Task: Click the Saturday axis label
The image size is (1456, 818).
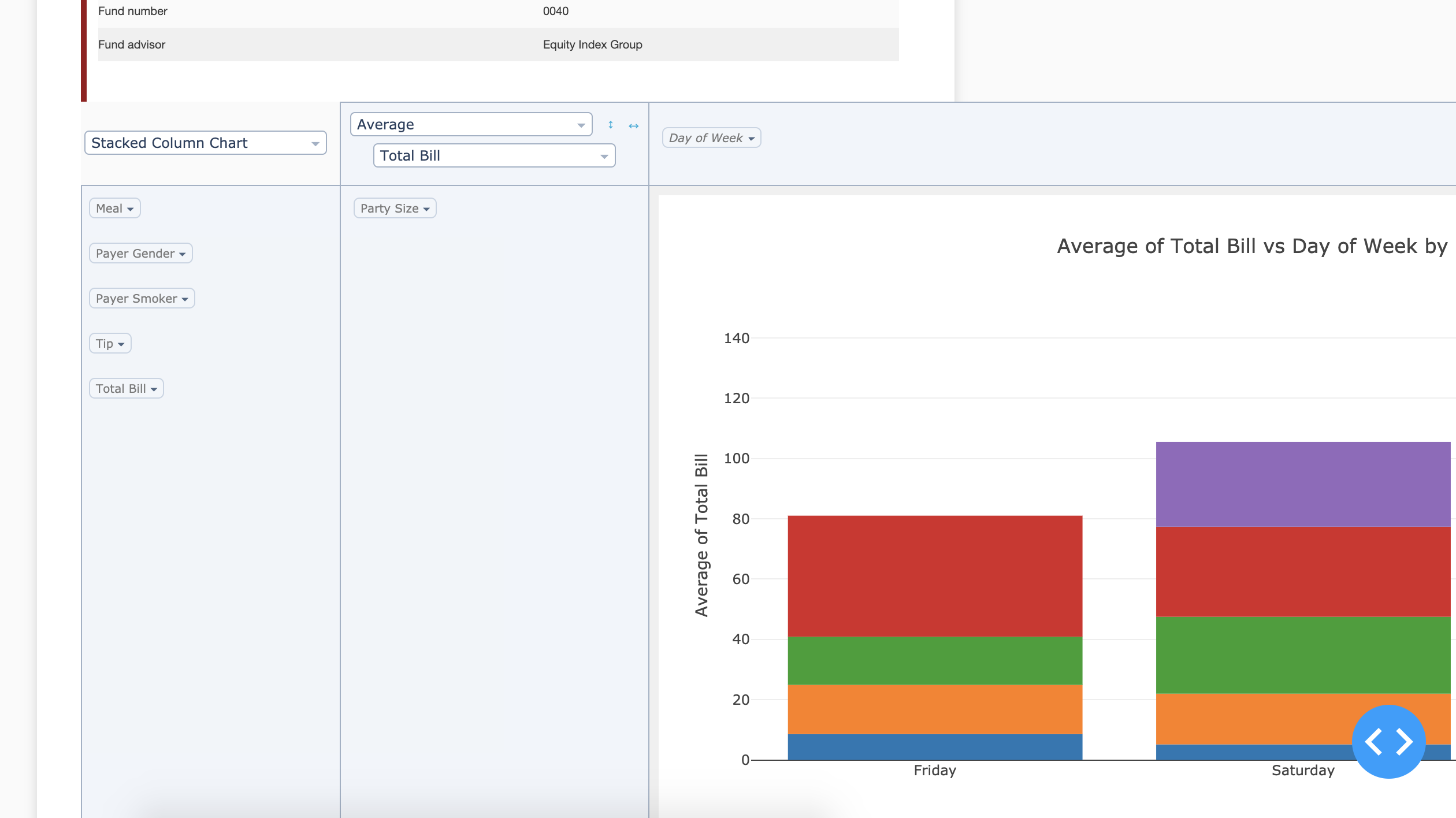Action: 1303,770
